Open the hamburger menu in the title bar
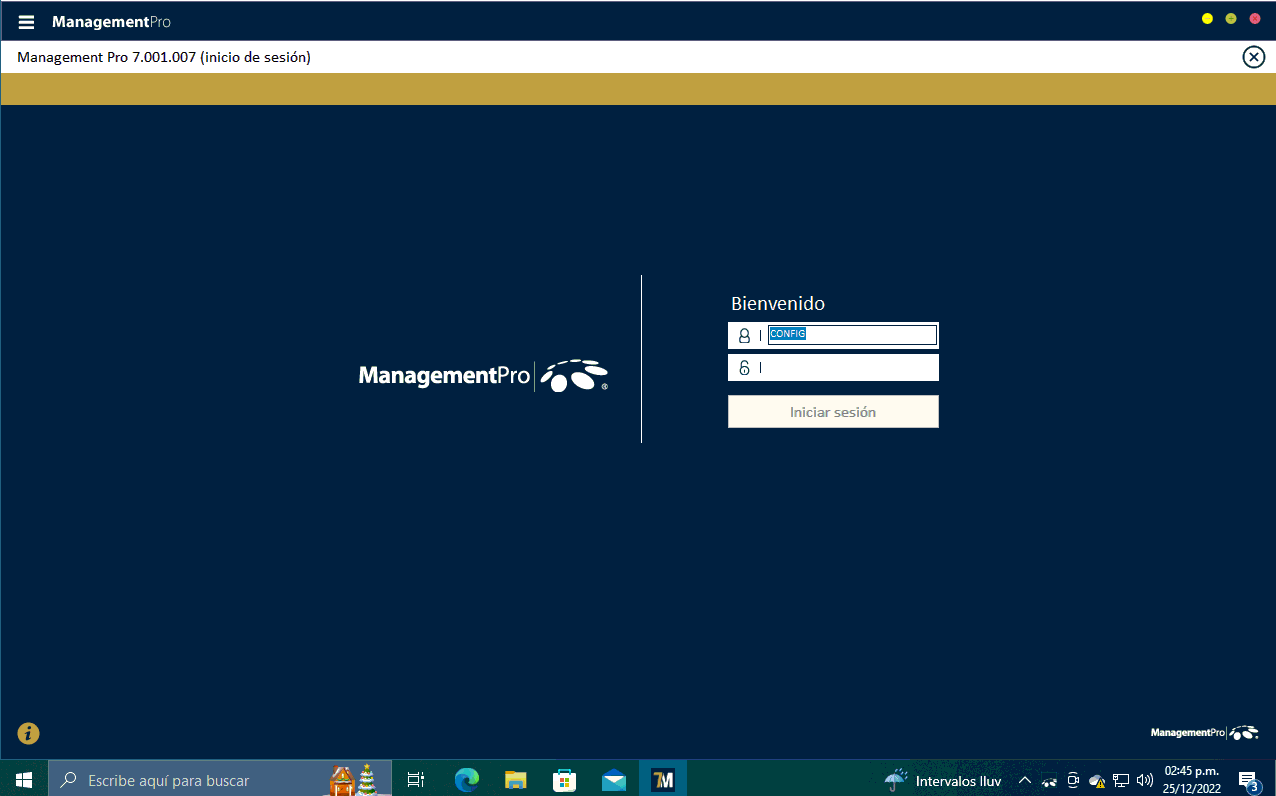The height and width of the screenshot is (796, 1276). pos(26,22)
